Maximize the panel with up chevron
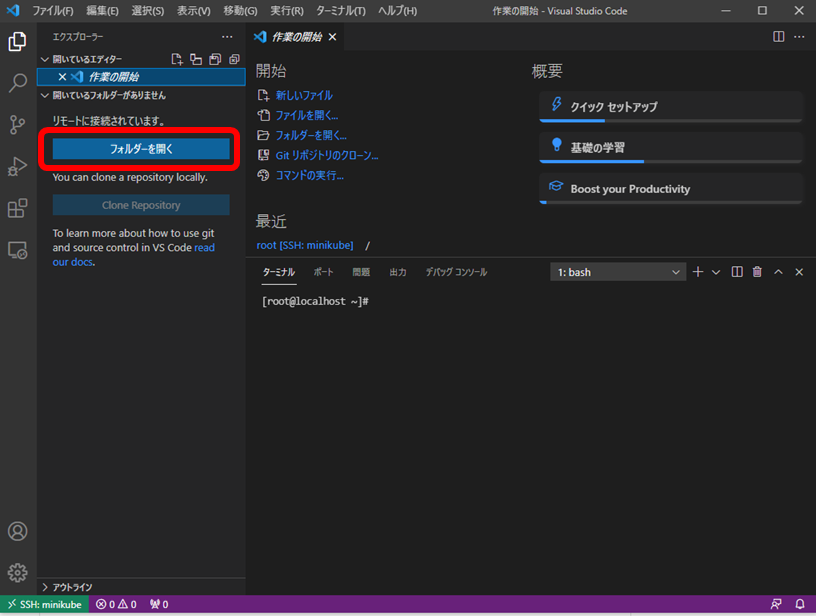Viewport: 816px width, 616px height. point(778,272)
